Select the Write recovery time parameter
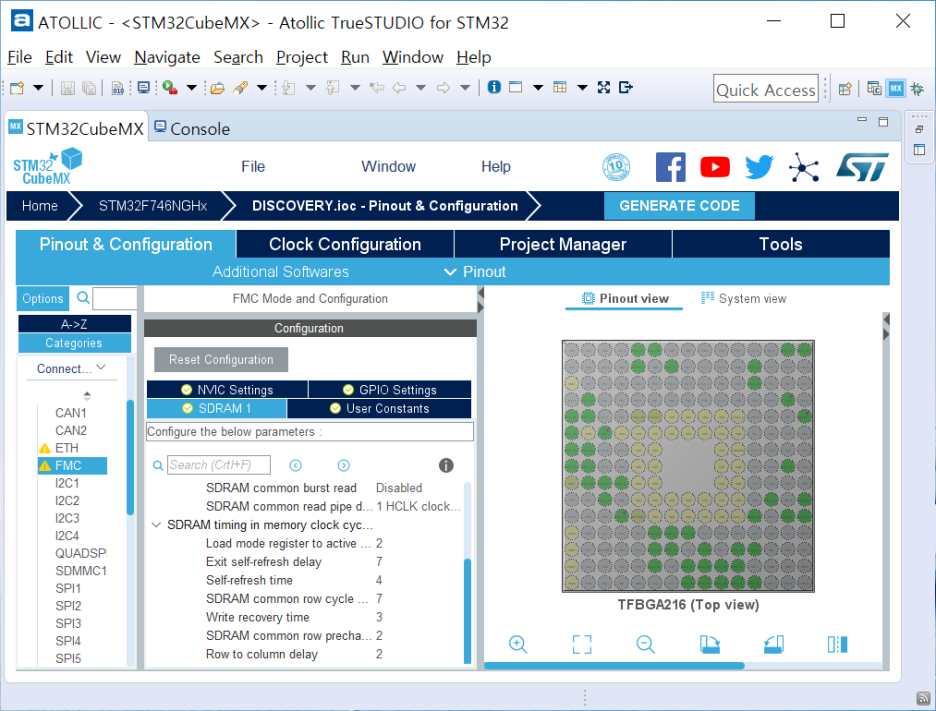936x711 pixels. pos(257,617)
